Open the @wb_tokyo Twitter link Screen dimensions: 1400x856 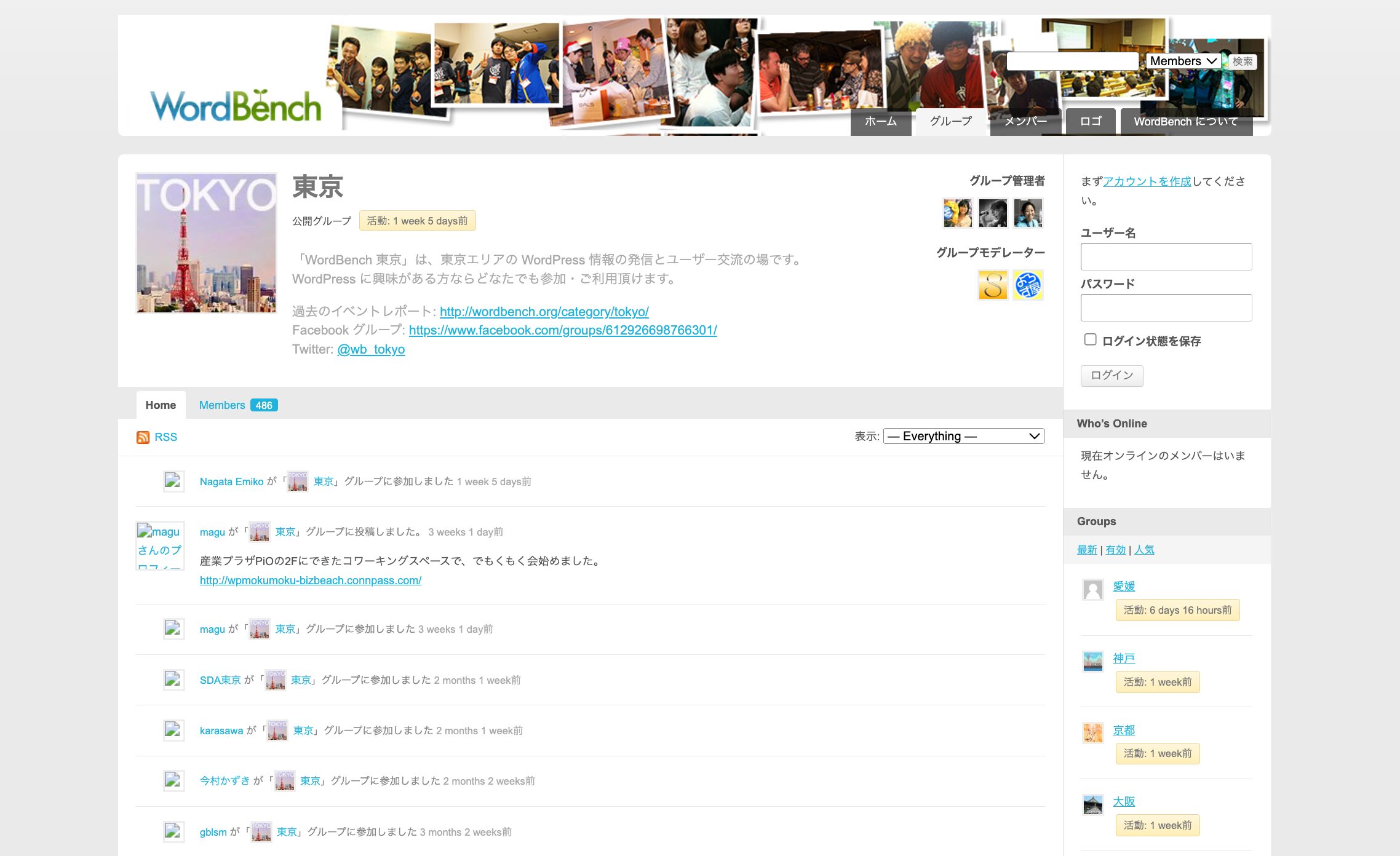(371, 349)
